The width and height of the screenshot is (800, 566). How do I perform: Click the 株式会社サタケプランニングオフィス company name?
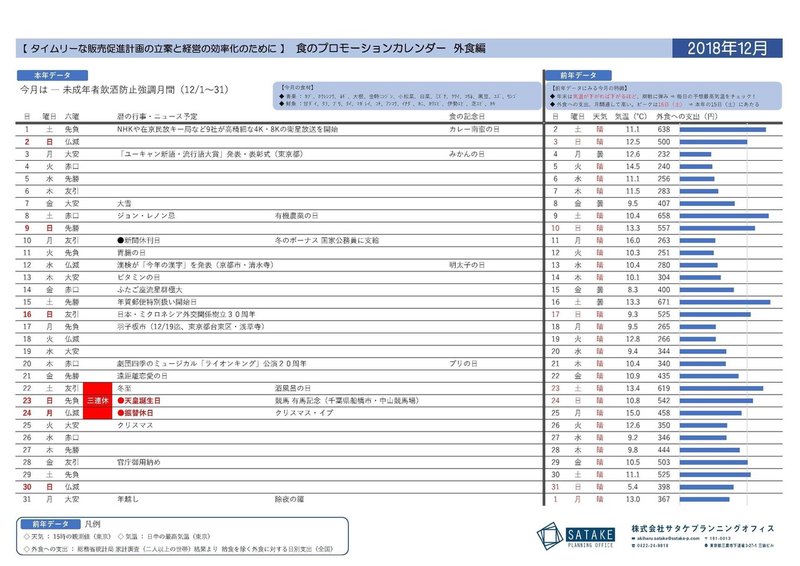(x=703, y=528)
